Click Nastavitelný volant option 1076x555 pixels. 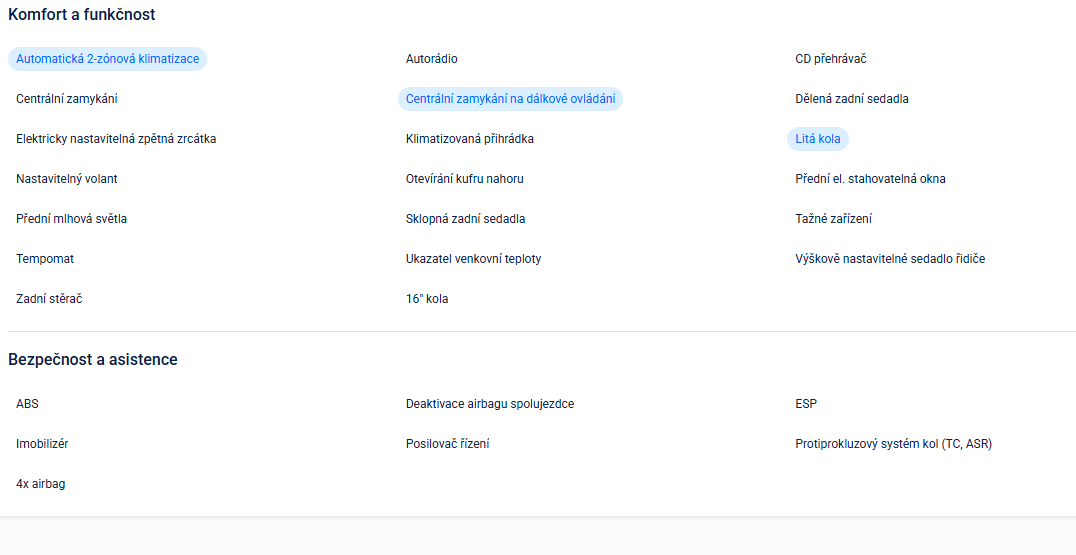click(x=67, y=179)
